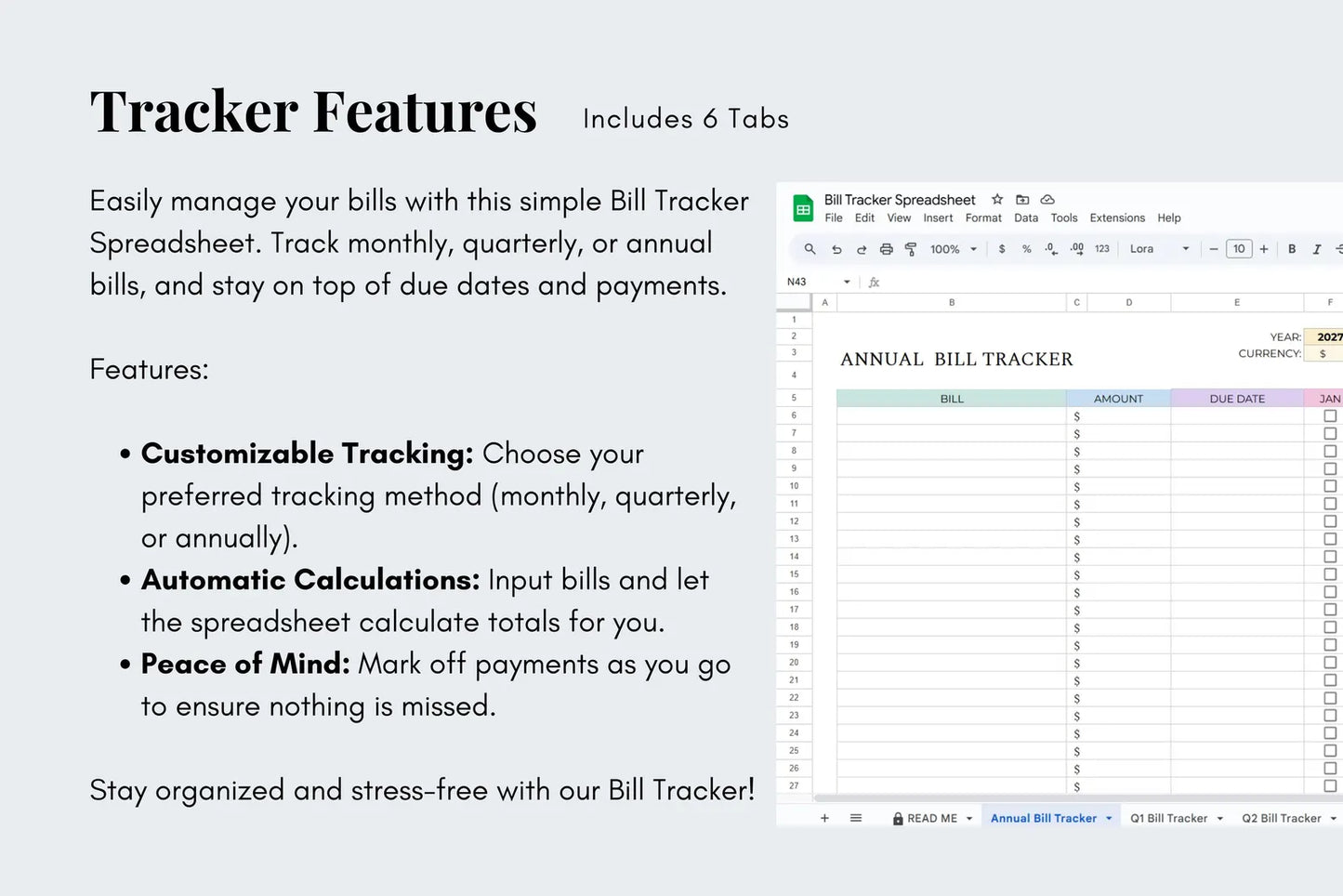
Task: Toggle bold formatting
Action: pyautogui.click(x=1292, y=249)
